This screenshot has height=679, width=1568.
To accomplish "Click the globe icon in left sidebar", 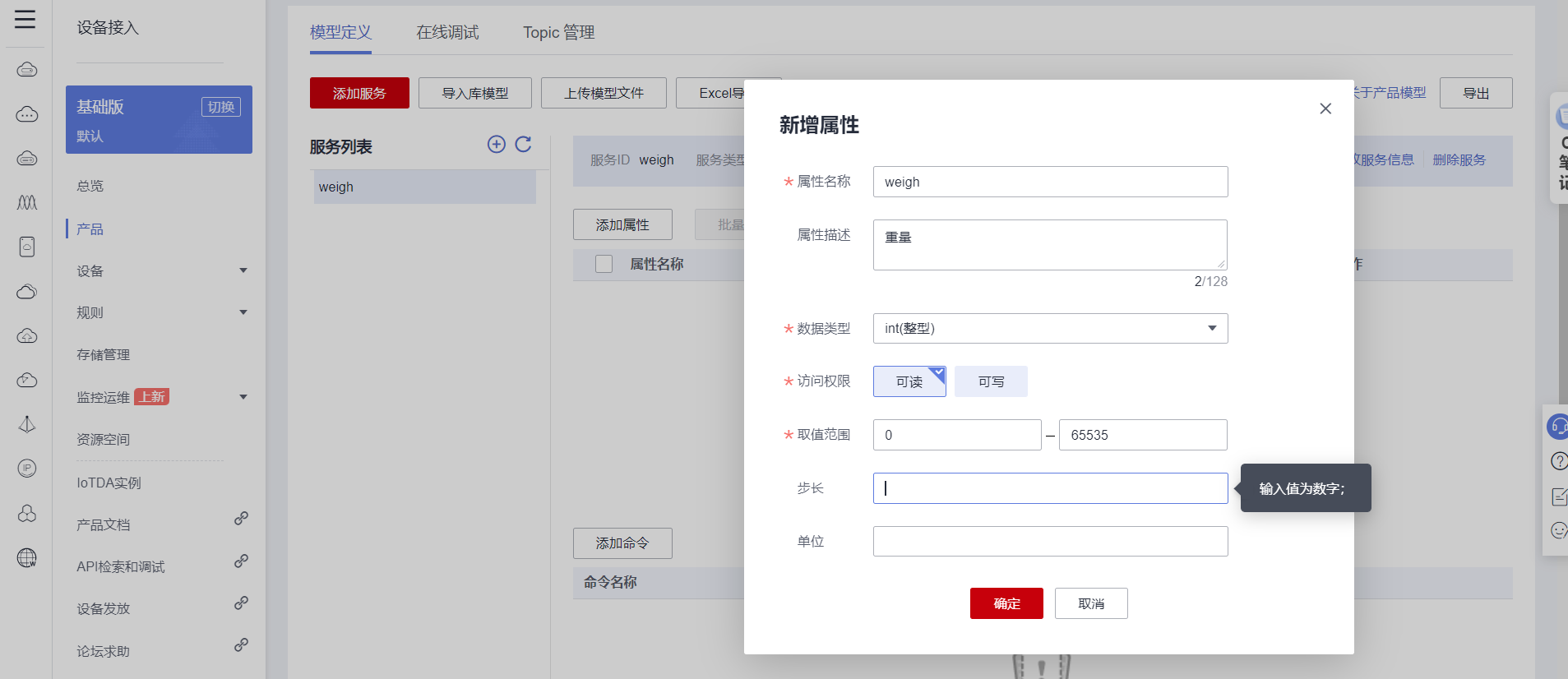I will [27, 558].
